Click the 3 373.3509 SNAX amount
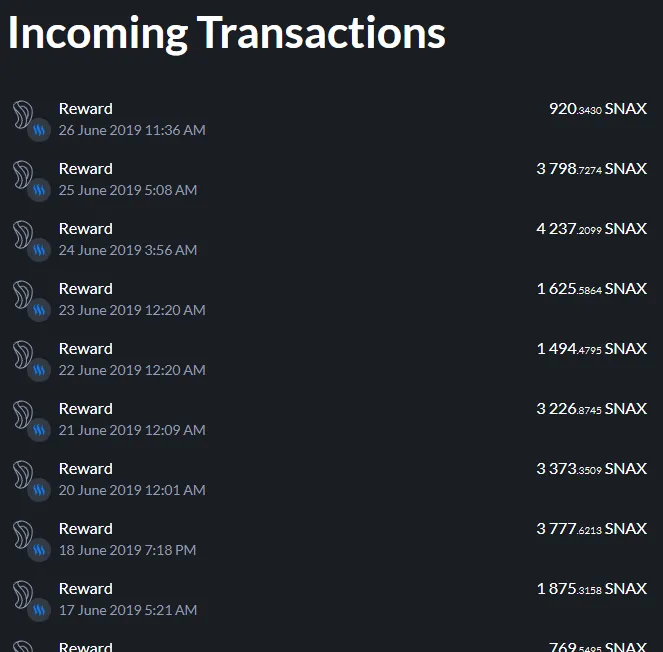Screen dimensions: 663x652 click(x=591, y=469)
